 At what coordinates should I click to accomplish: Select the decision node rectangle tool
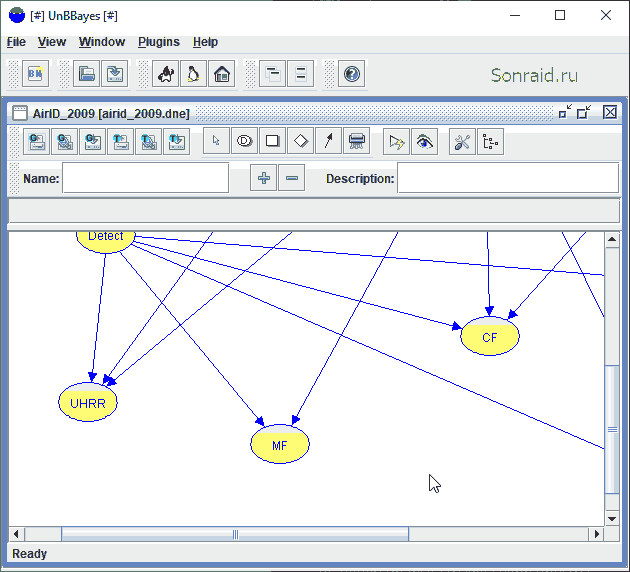[272, 141]
